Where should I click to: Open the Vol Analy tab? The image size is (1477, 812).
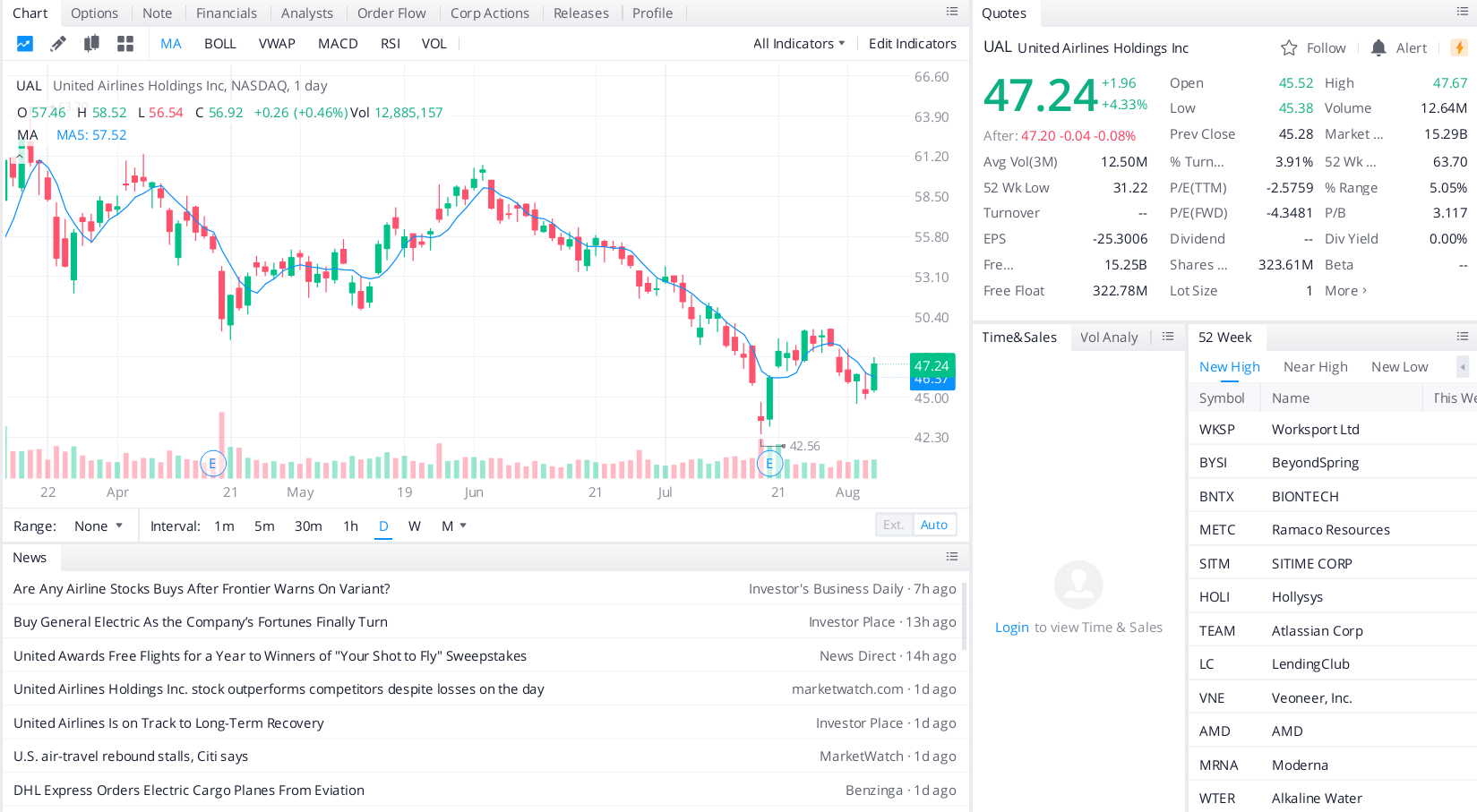click(1109, 338)
